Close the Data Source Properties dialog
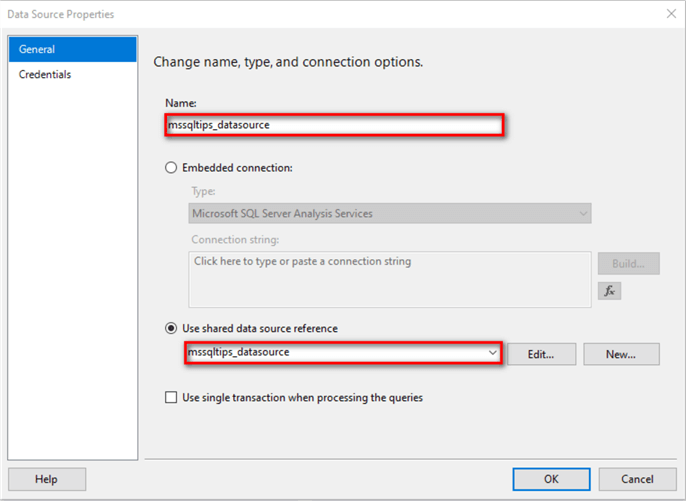 coord(670,14)
